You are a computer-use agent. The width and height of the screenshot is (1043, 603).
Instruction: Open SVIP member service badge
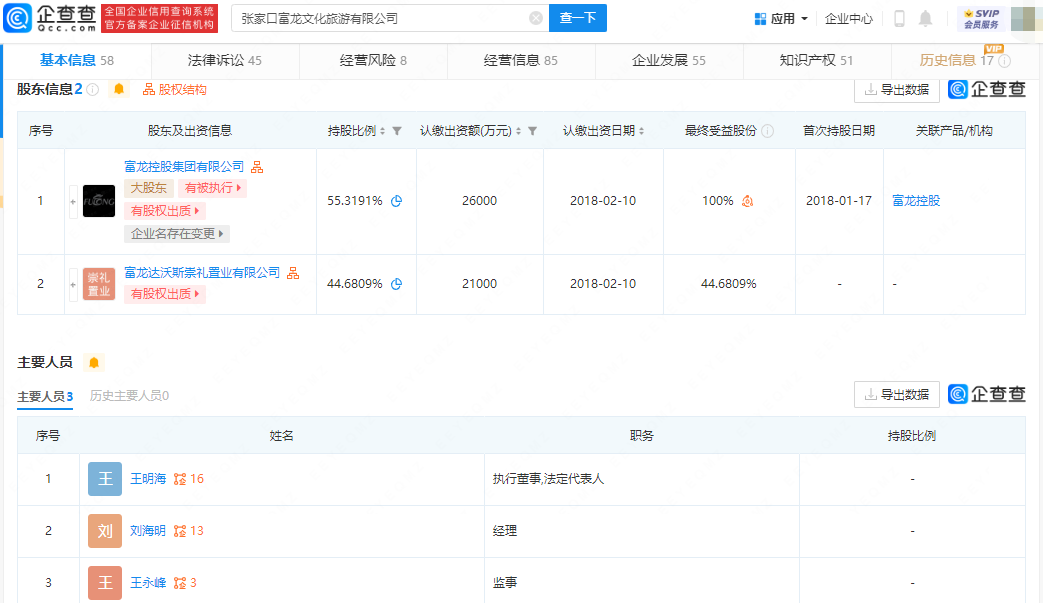click(x=981, y=19)
